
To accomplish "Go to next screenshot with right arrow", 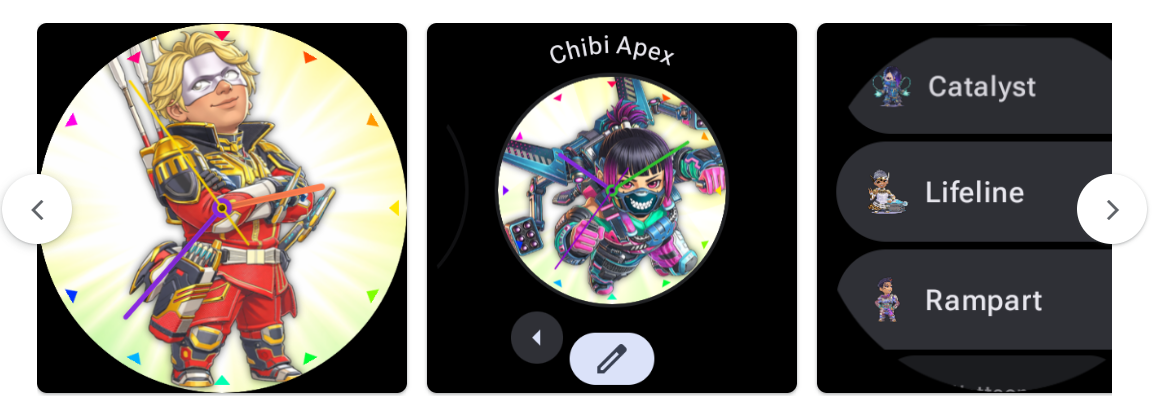I will click(x=1111, y=210).
